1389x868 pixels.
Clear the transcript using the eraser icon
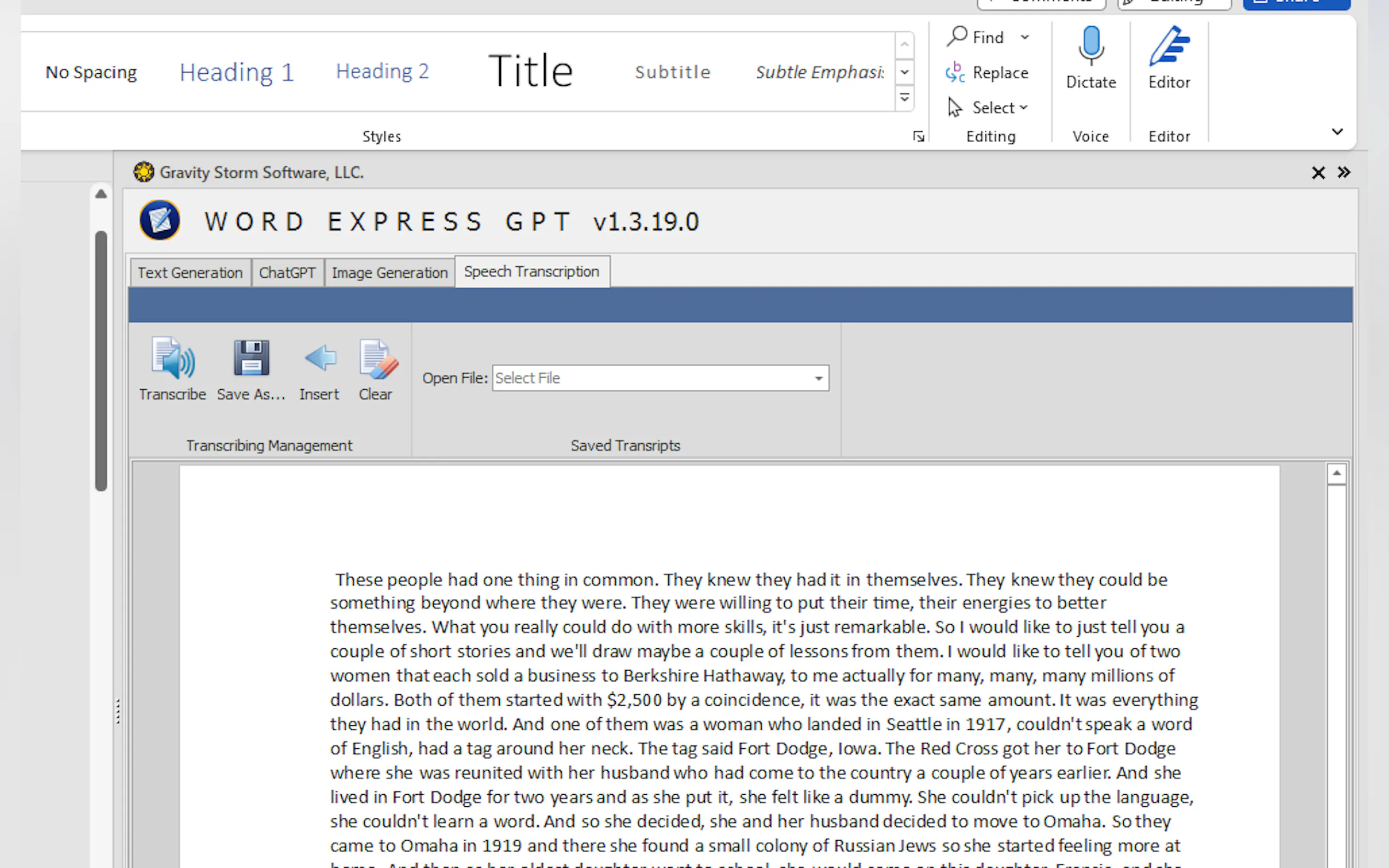377,358
